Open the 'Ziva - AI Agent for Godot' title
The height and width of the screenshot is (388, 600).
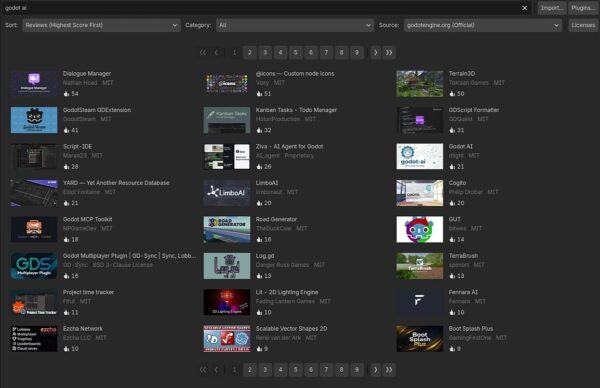pos(289,147)
